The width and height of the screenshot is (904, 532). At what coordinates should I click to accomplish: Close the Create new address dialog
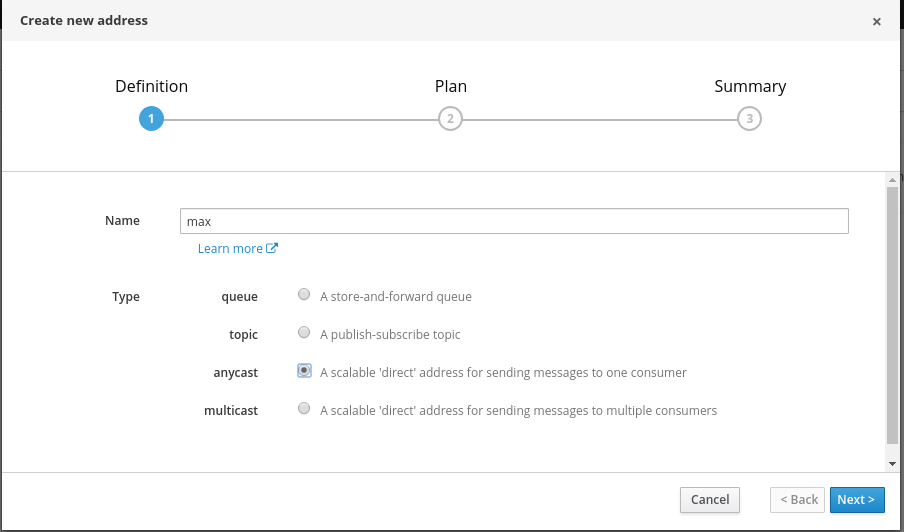tap(876, 21)
